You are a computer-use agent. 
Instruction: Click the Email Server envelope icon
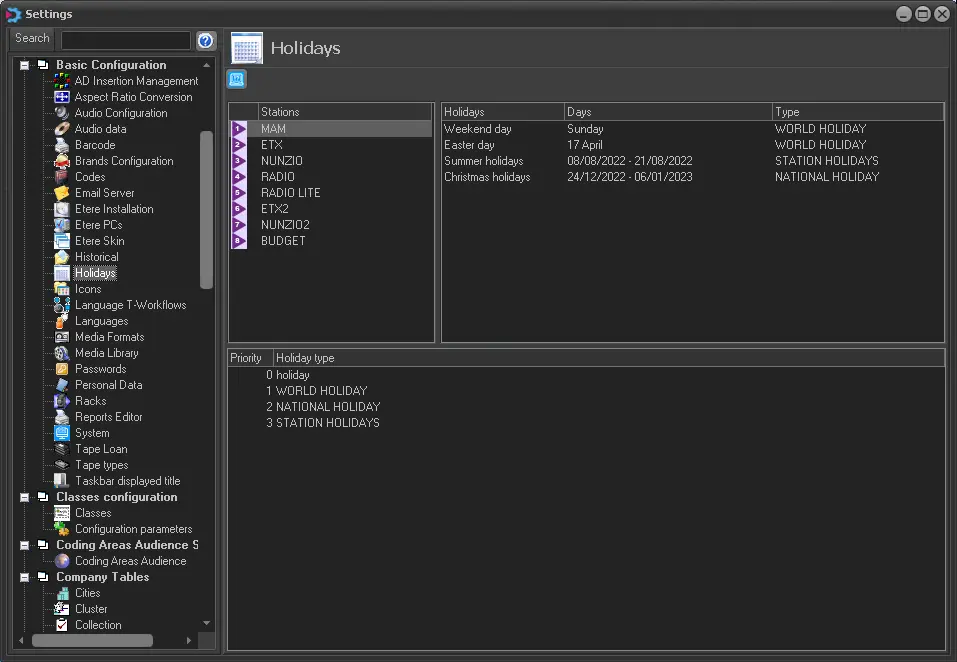(62, 193)
